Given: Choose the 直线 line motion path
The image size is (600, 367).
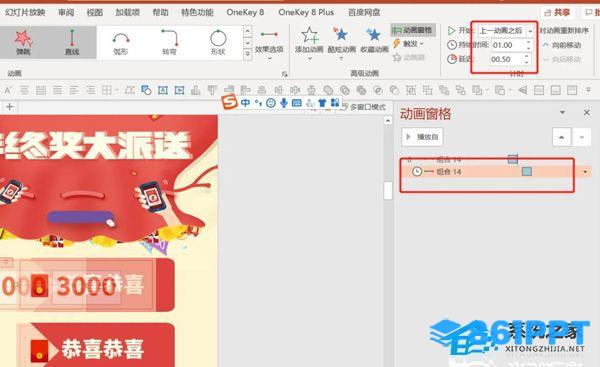Looking at the screenshot, I should pos(72,42).
